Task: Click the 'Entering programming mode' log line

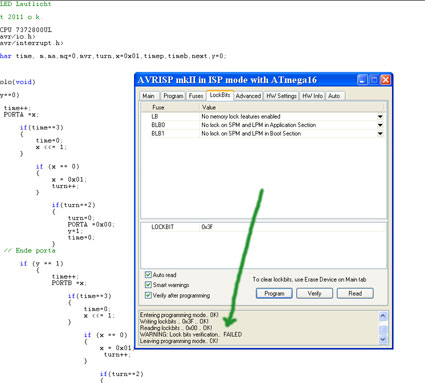Action: coord(179,315)
